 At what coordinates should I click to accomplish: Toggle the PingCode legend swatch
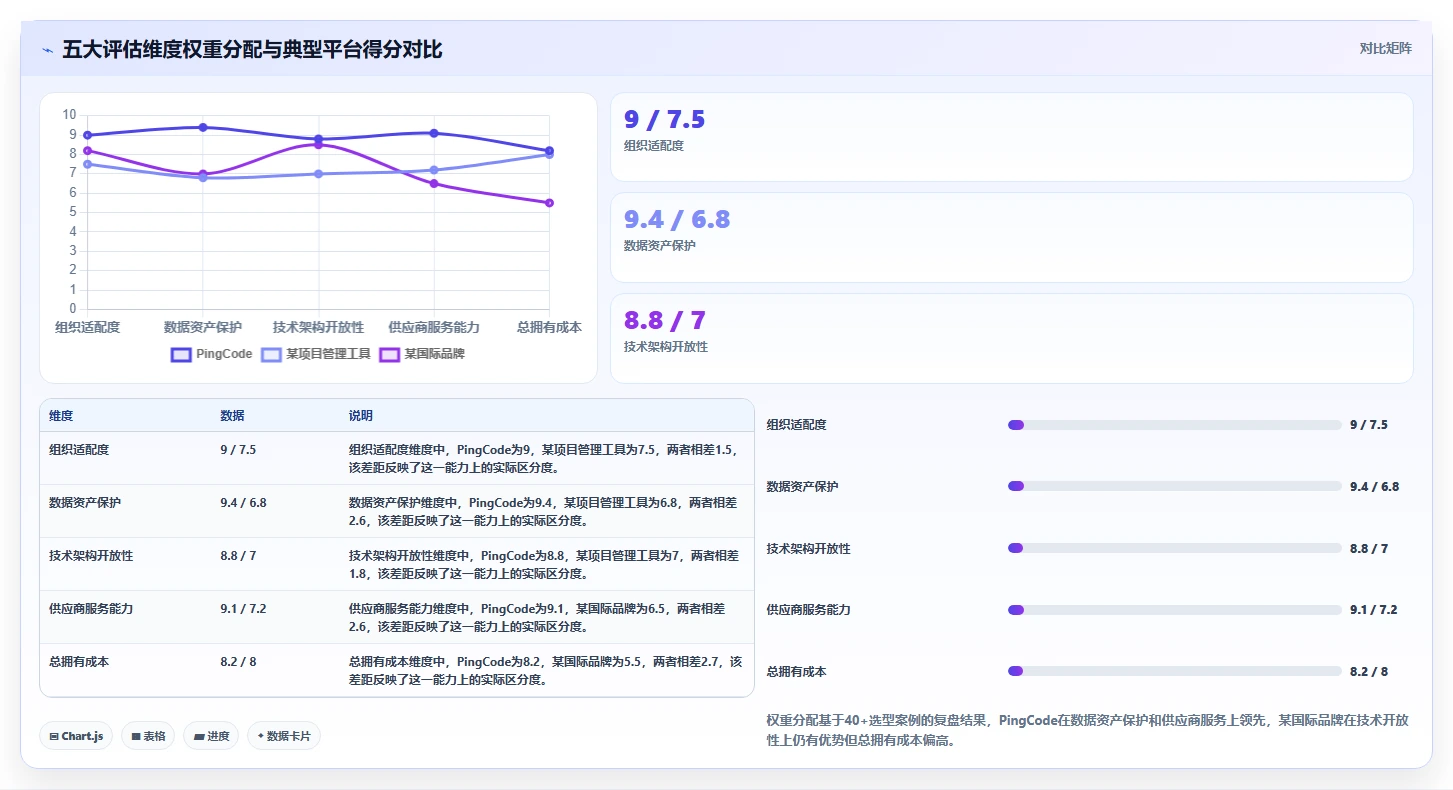tap(181, 354)
